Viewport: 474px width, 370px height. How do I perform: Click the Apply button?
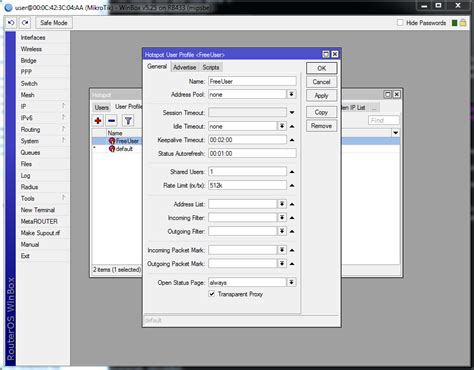click(x=321, y=96)
